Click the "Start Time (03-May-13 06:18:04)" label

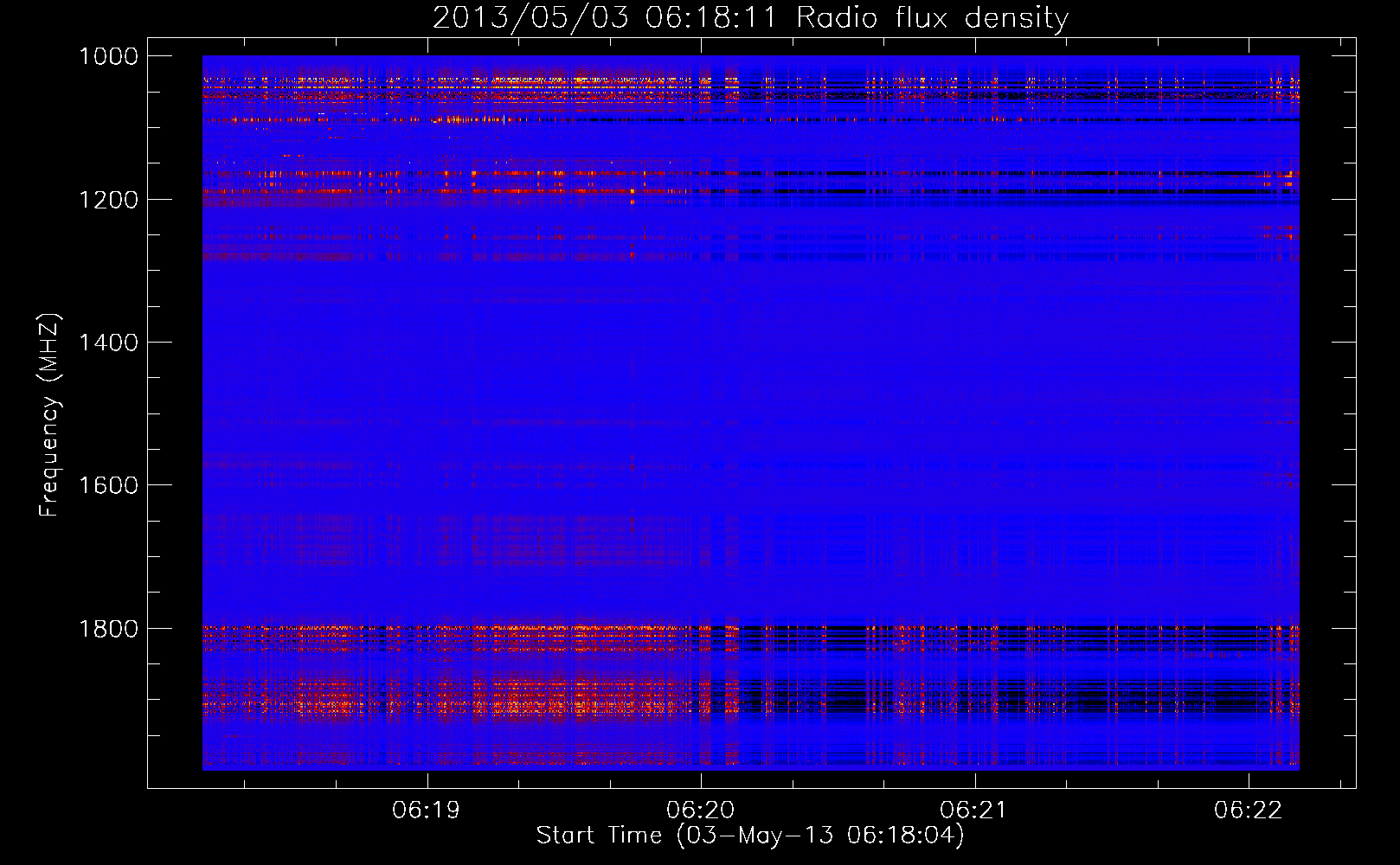(x=750, y=835)
